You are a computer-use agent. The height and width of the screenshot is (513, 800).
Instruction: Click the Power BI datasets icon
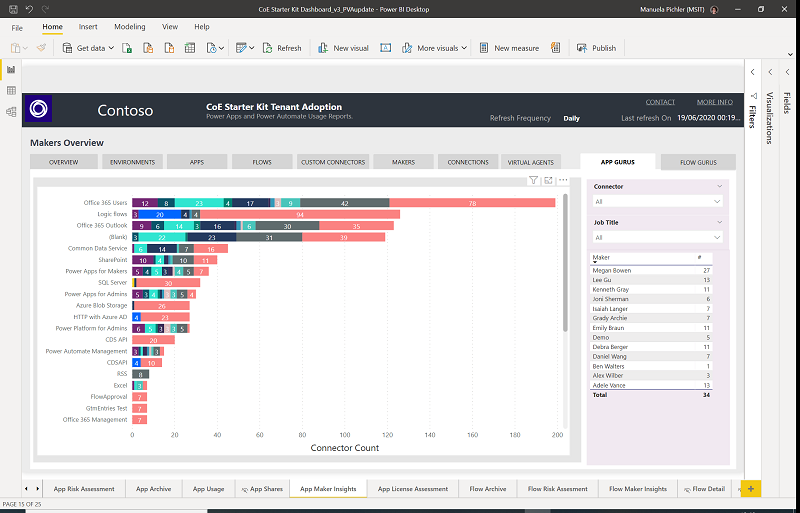[148, 48]
